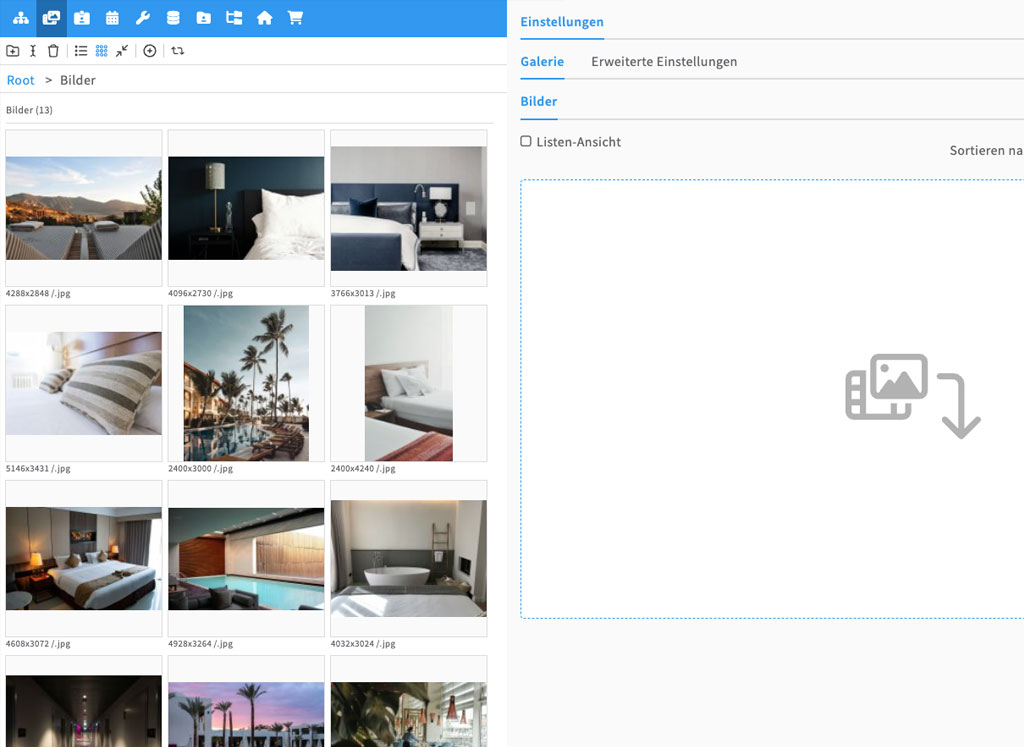Viewport: 1024px width, 747px height.
Task: Click the 'Bilder (13)' section heading
Action: 29,110
